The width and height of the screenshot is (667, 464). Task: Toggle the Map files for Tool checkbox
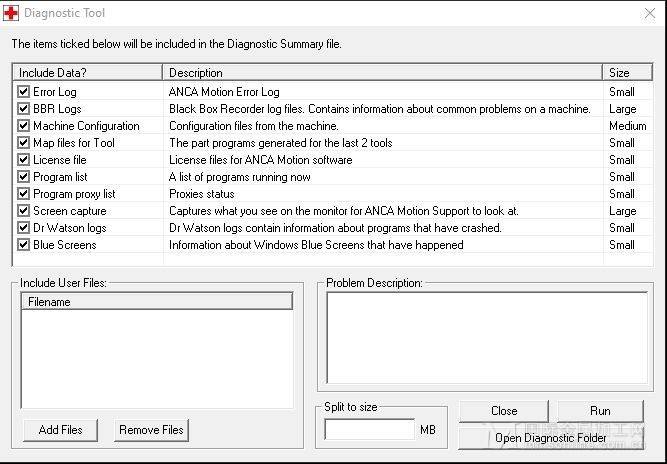coord(23,142)
